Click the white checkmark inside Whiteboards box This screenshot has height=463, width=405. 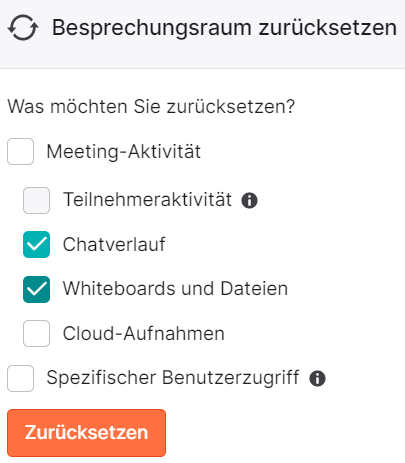36,289
